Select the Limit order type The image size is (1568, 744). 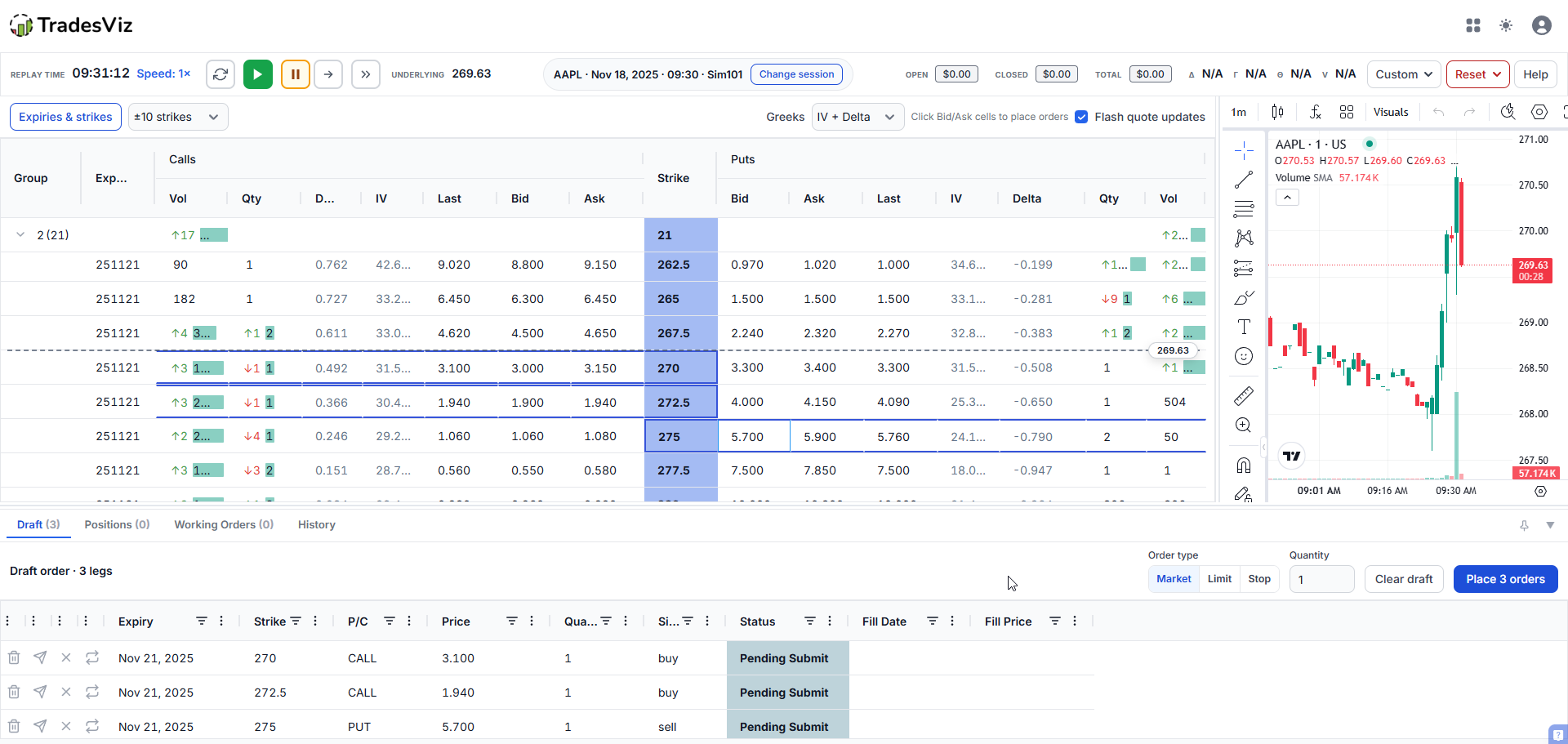coord(1219,579)
